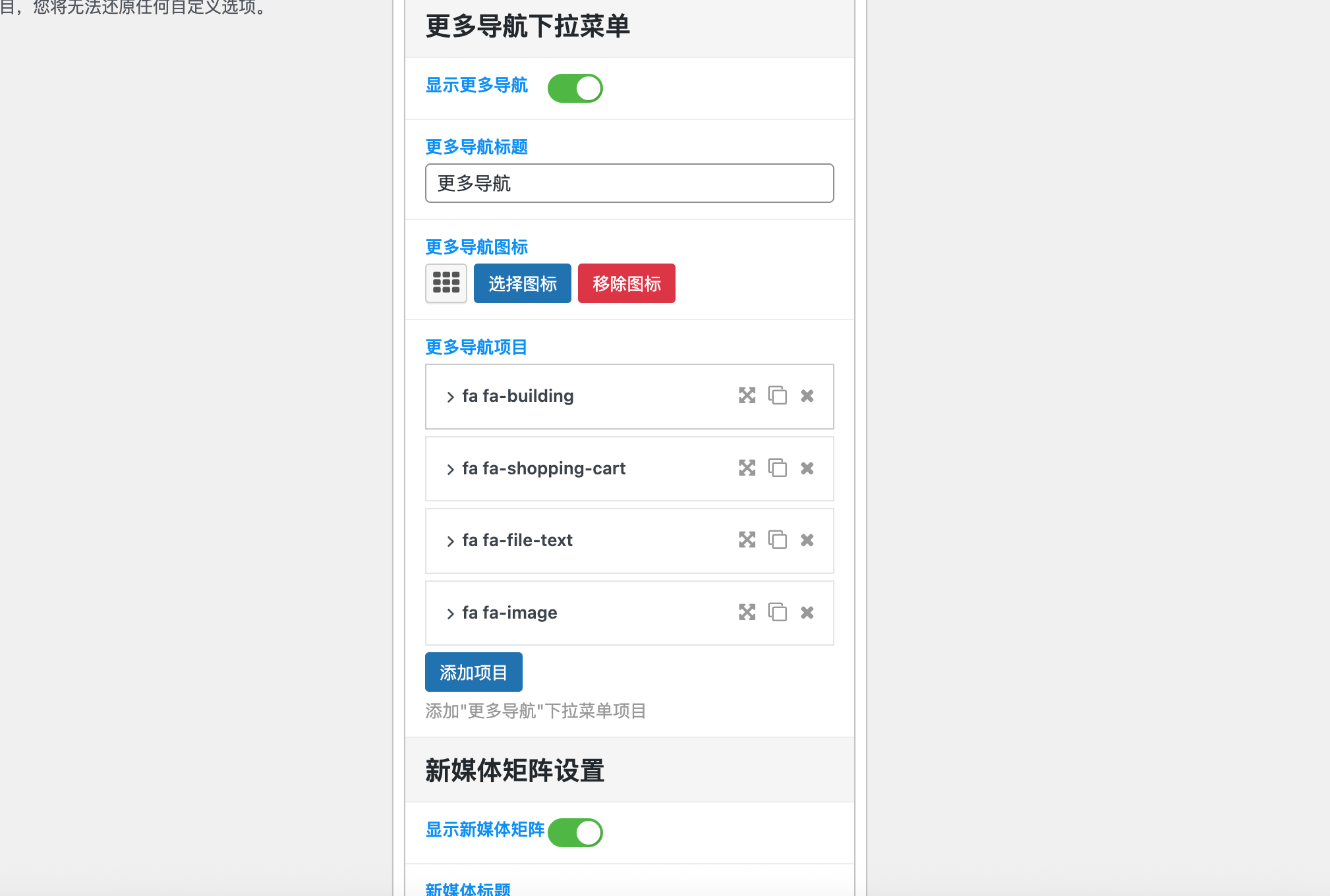Remove the fa fa-image item
The height and width of the screenshot is (896, 1330).
[808, 613]
